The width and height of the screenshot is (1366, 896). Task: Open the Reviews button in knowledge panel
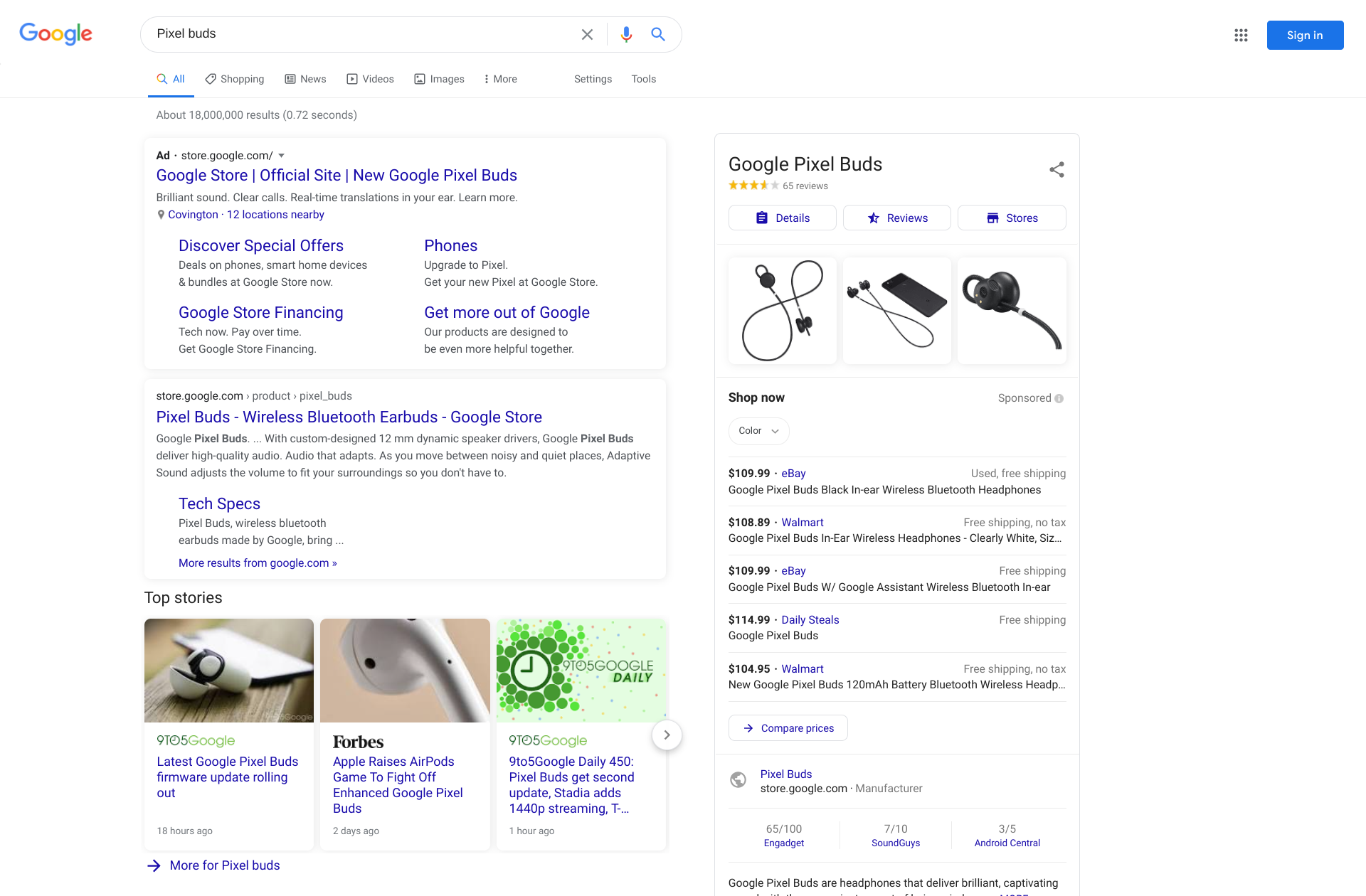(x=896, y=218)
